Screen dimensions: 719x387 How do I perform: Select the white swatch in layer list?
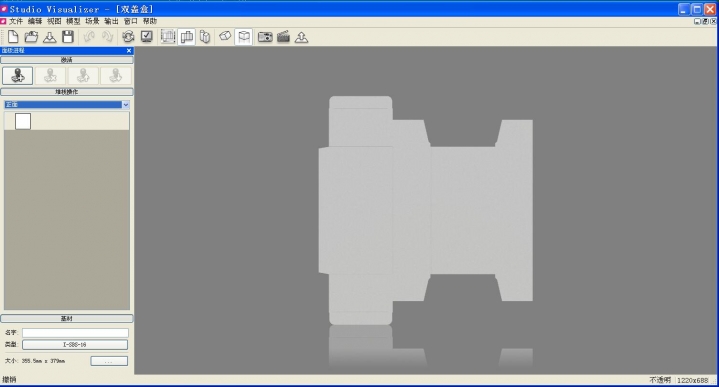[x=23, y=122]
